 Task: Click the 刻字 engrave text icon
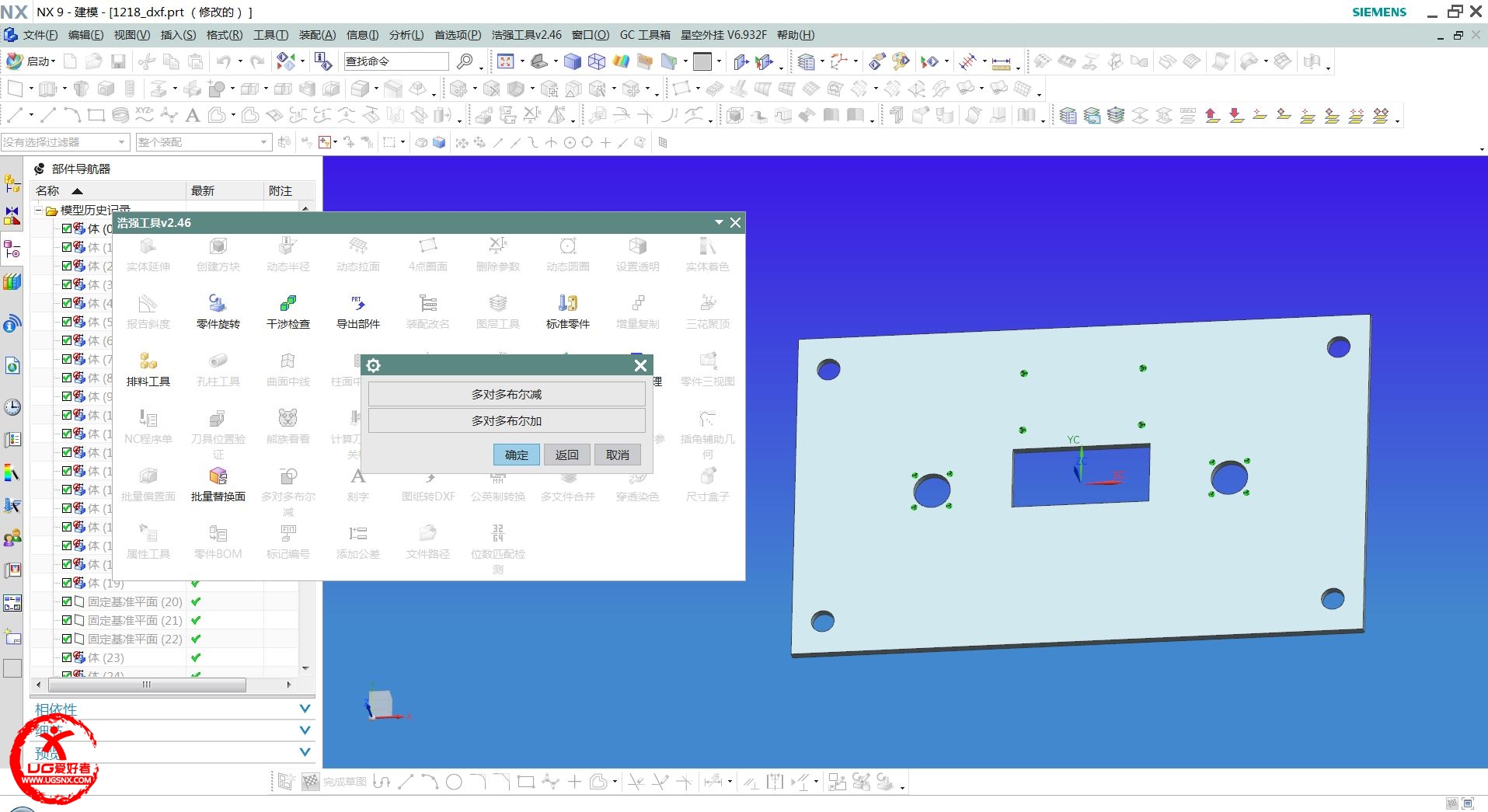357,476
